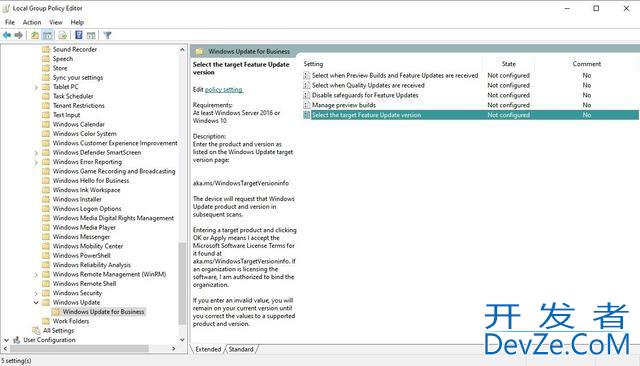Click the Show/Hide action pane icon
This screenshot has height=366, width=640.
coord(91,35)
